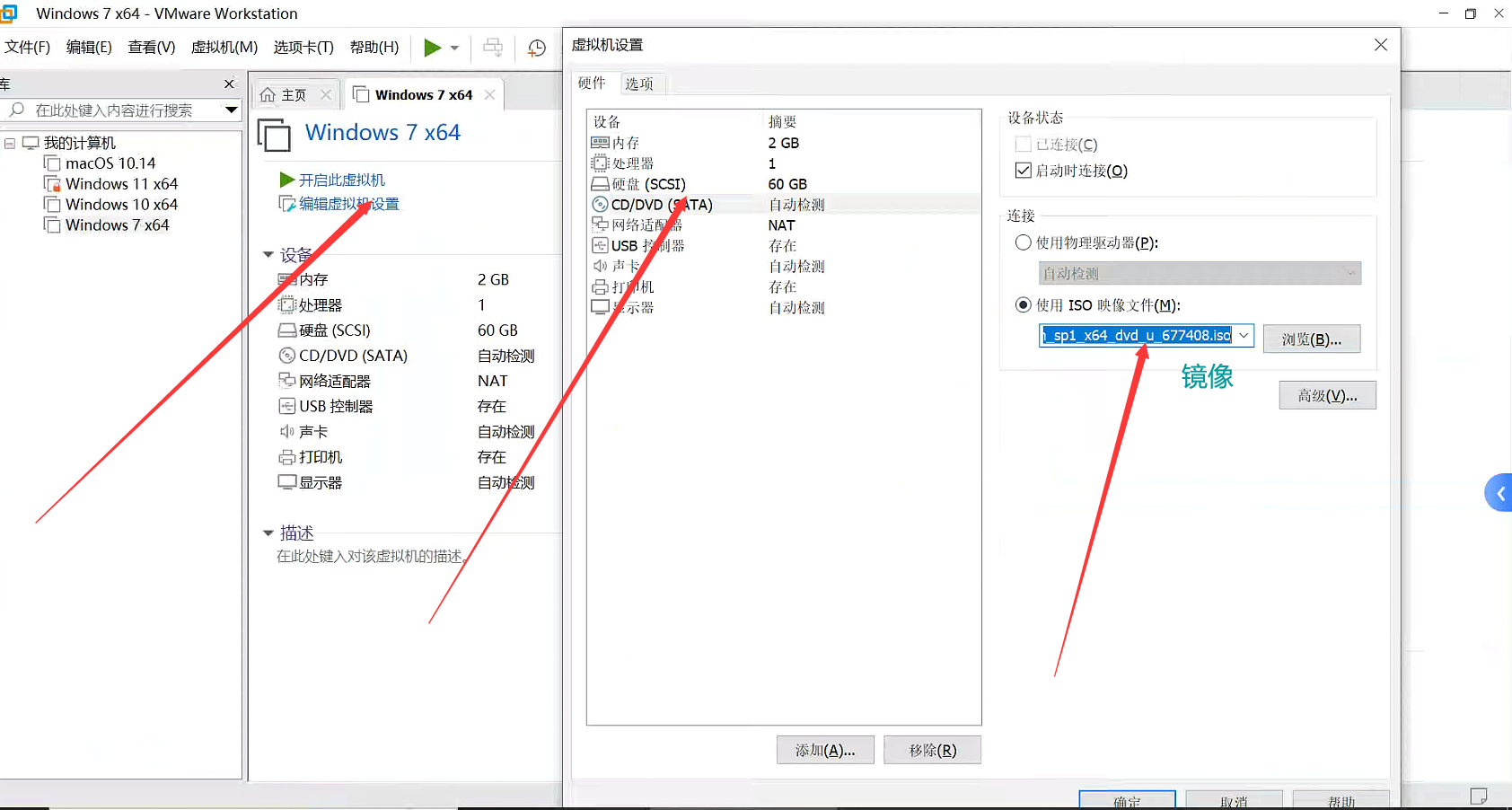The width and height of the screenshot is (1512, 810).
Task: Click the blue side-panel expand chevron
Action: click(x=1499, y=493)
